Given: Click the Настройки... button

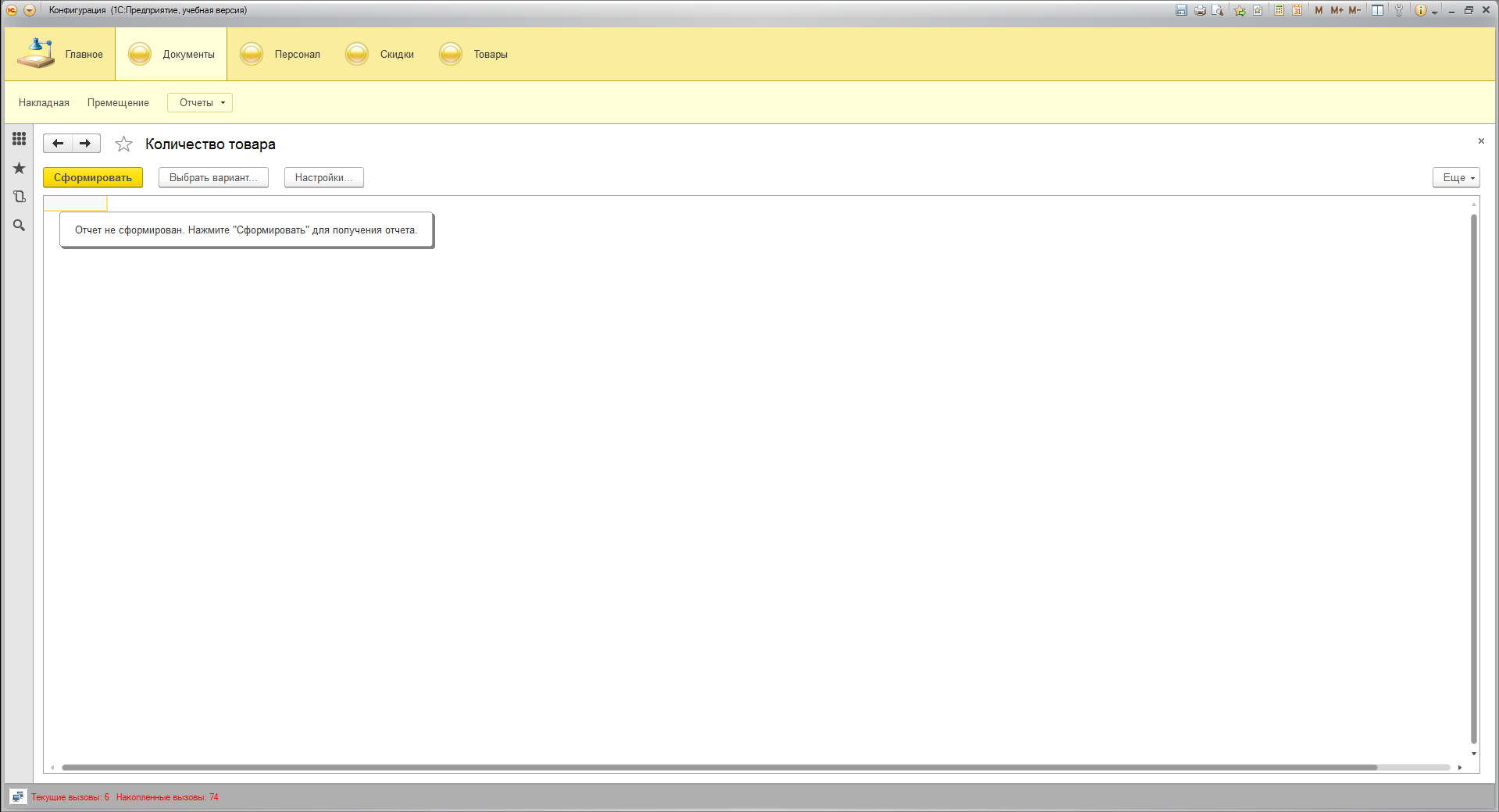Looking at the screenshot, I should (323, 178).
